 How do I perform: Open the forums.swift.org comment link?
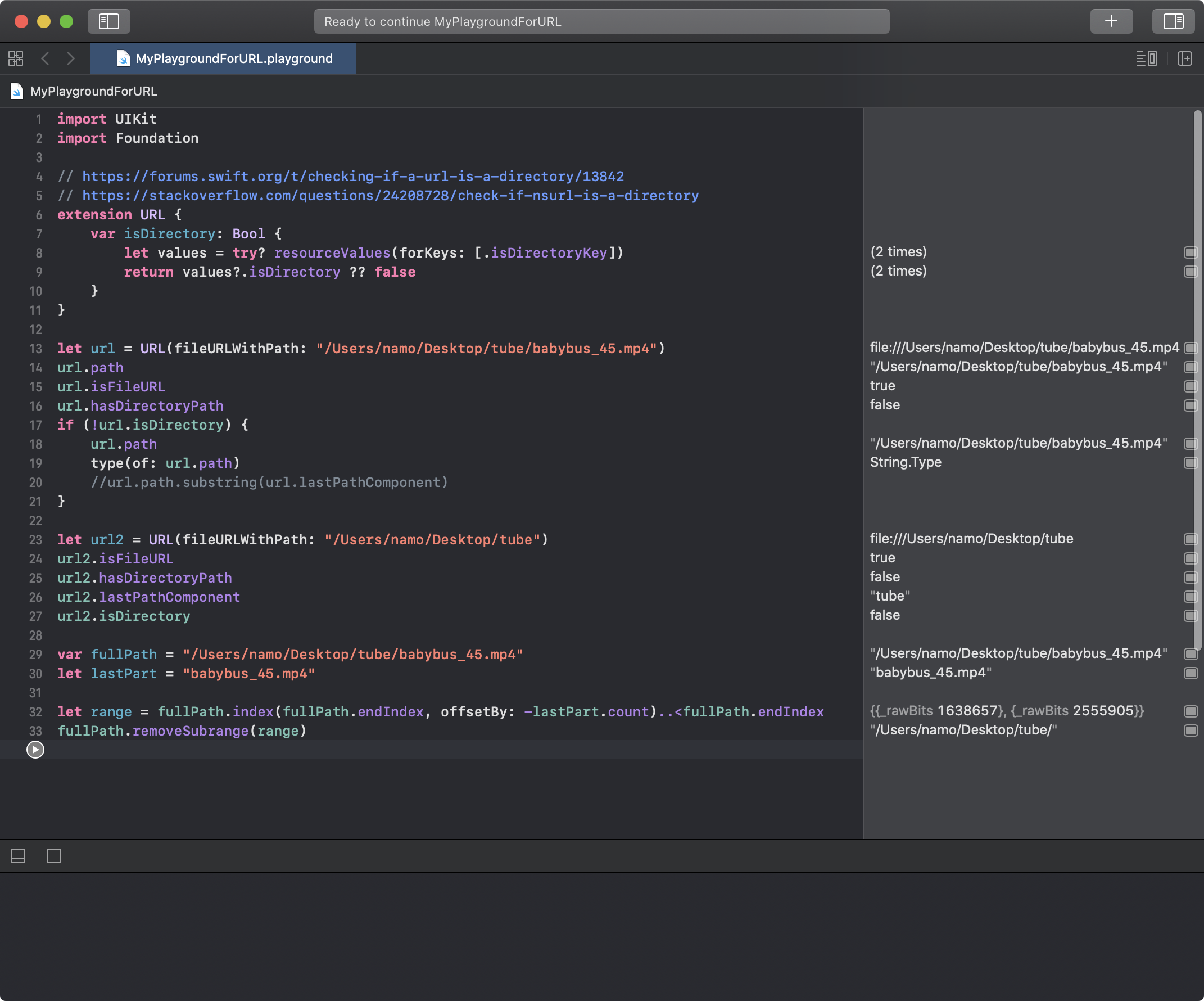(352, 177)
